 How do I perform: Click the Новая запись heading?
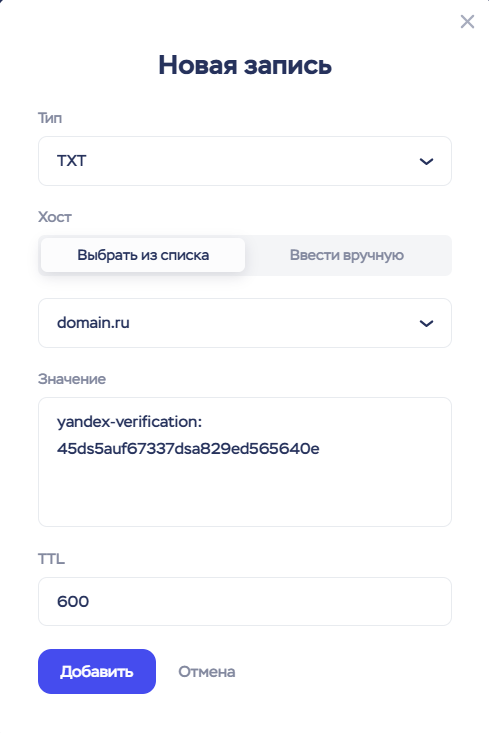coord(245,65)
